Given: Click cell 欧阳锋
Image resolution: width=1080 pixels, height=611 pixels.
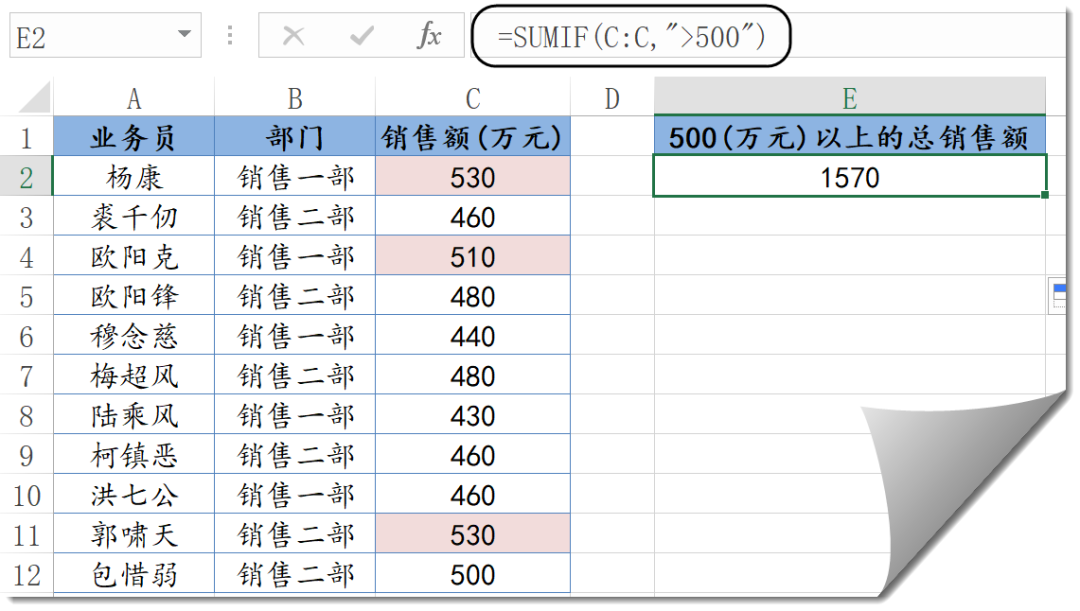Looking at the screenshot, I should point(134,296).
